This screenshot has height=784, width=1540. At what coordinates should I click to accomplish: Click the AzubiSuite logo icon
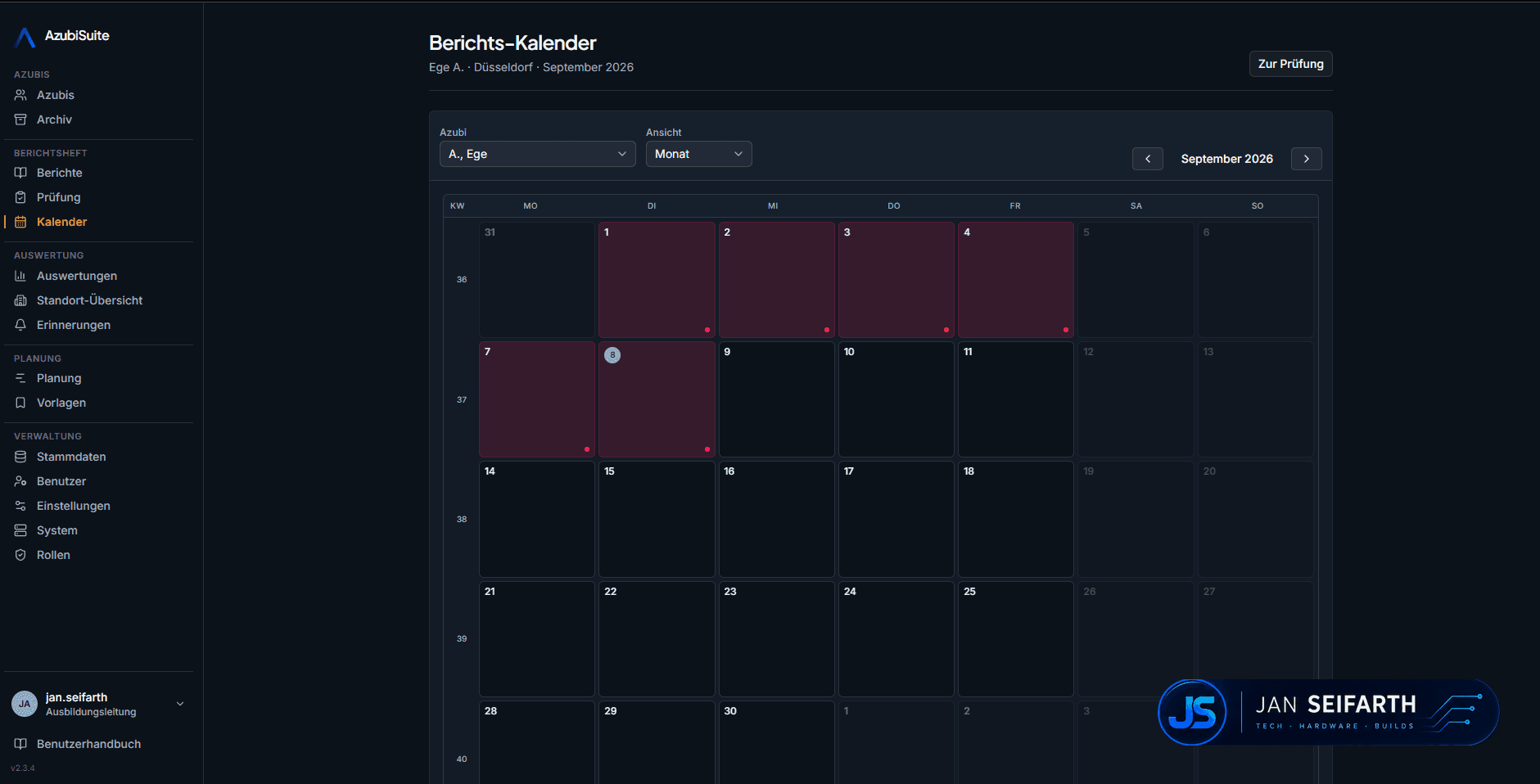pyautogui.click(x=25, y=37)
